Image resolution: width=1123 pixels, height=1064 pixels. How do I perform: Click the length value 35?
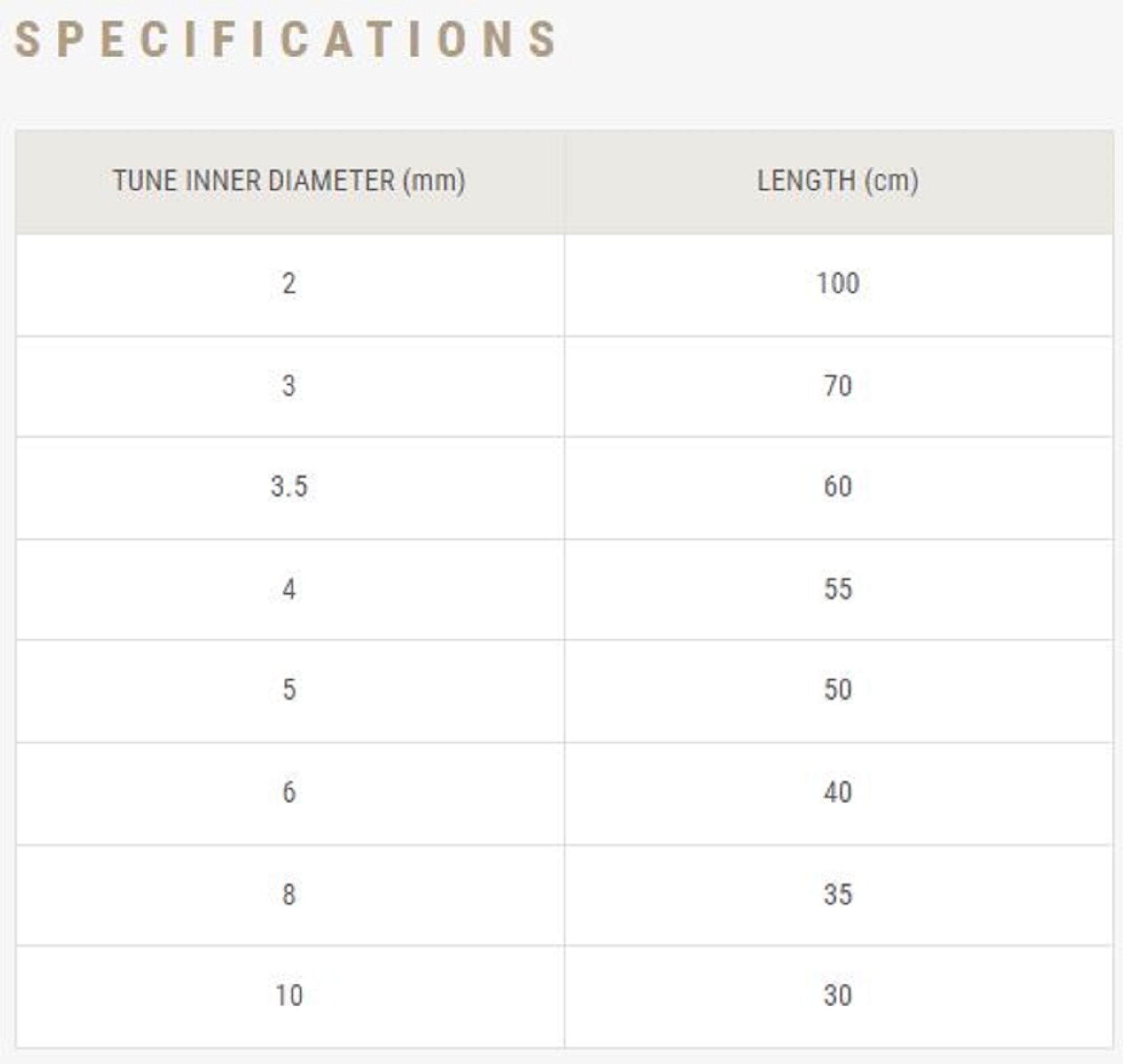[838, 894]
